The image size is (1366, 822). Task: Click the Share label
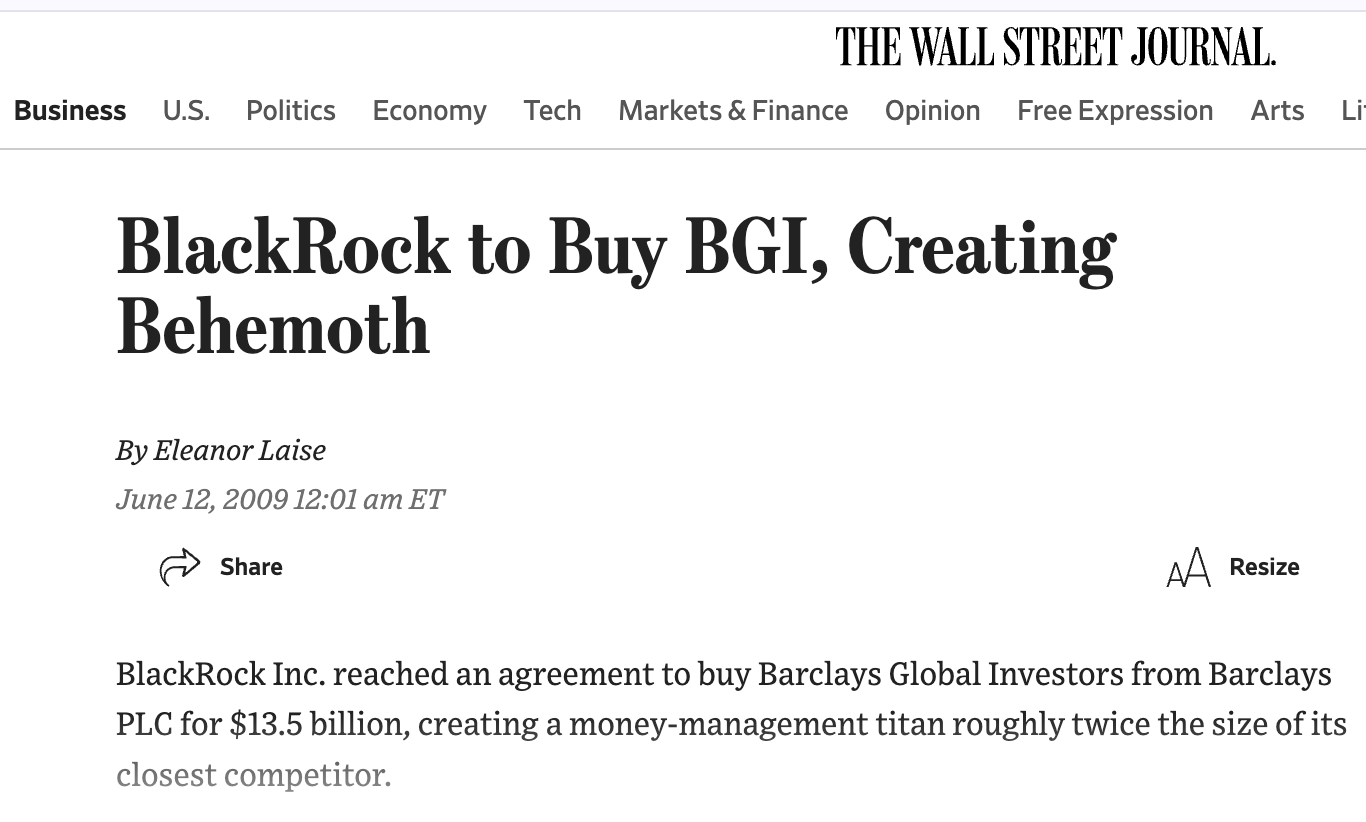point(251,567)
